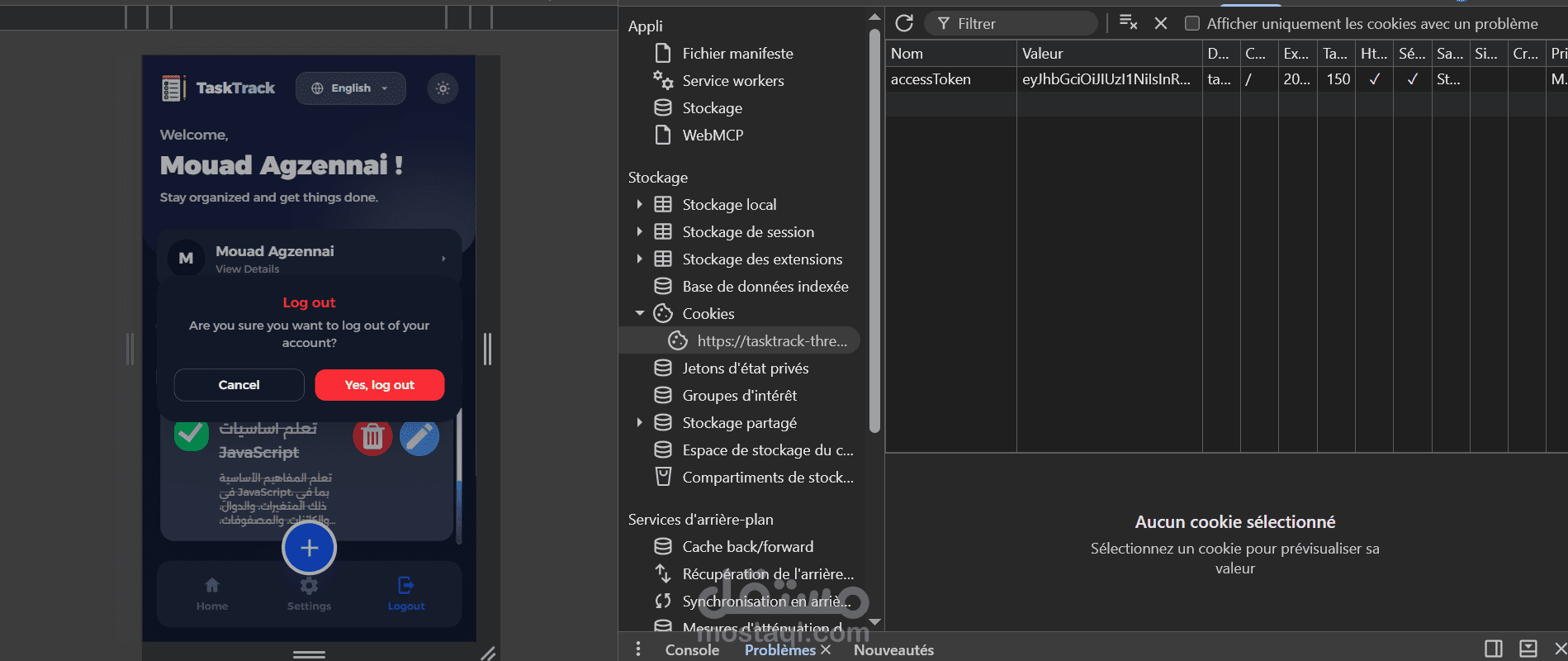Select the accessToken cookie row
Viewport: 1568px width, 661px height.
pos(1227,79)
